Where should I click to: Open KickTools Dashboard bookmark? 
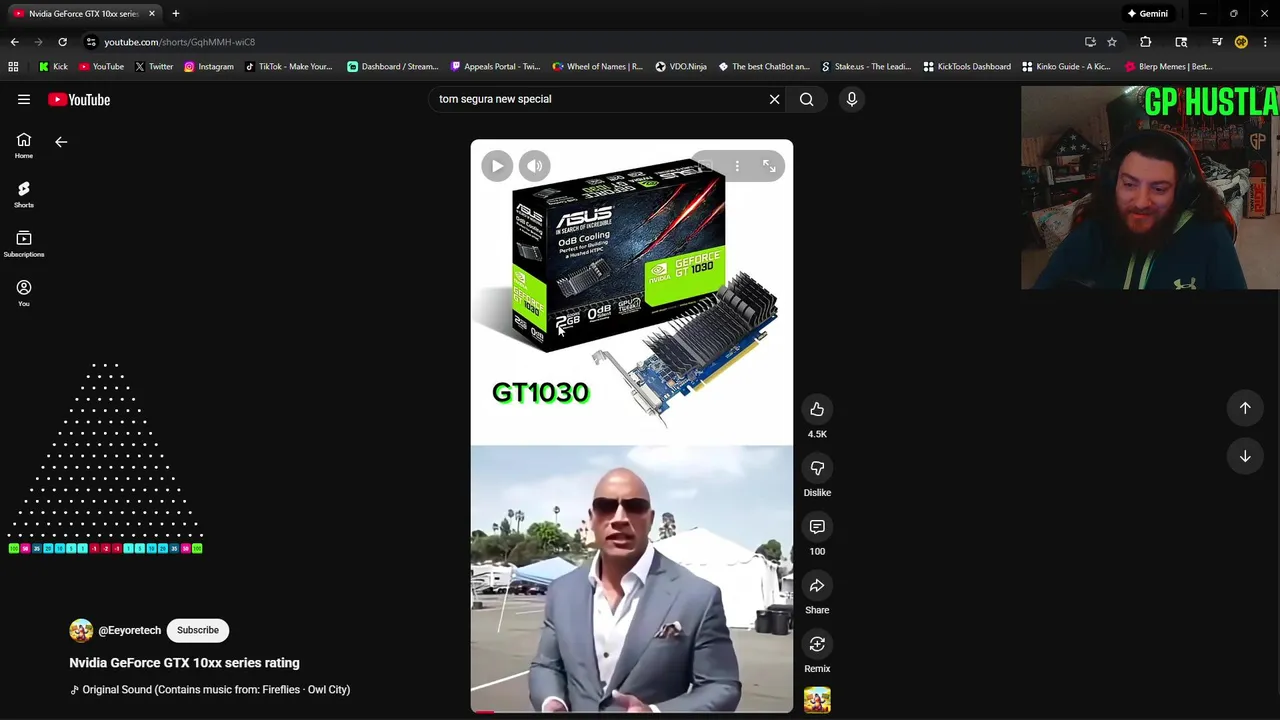click(967, 67)
